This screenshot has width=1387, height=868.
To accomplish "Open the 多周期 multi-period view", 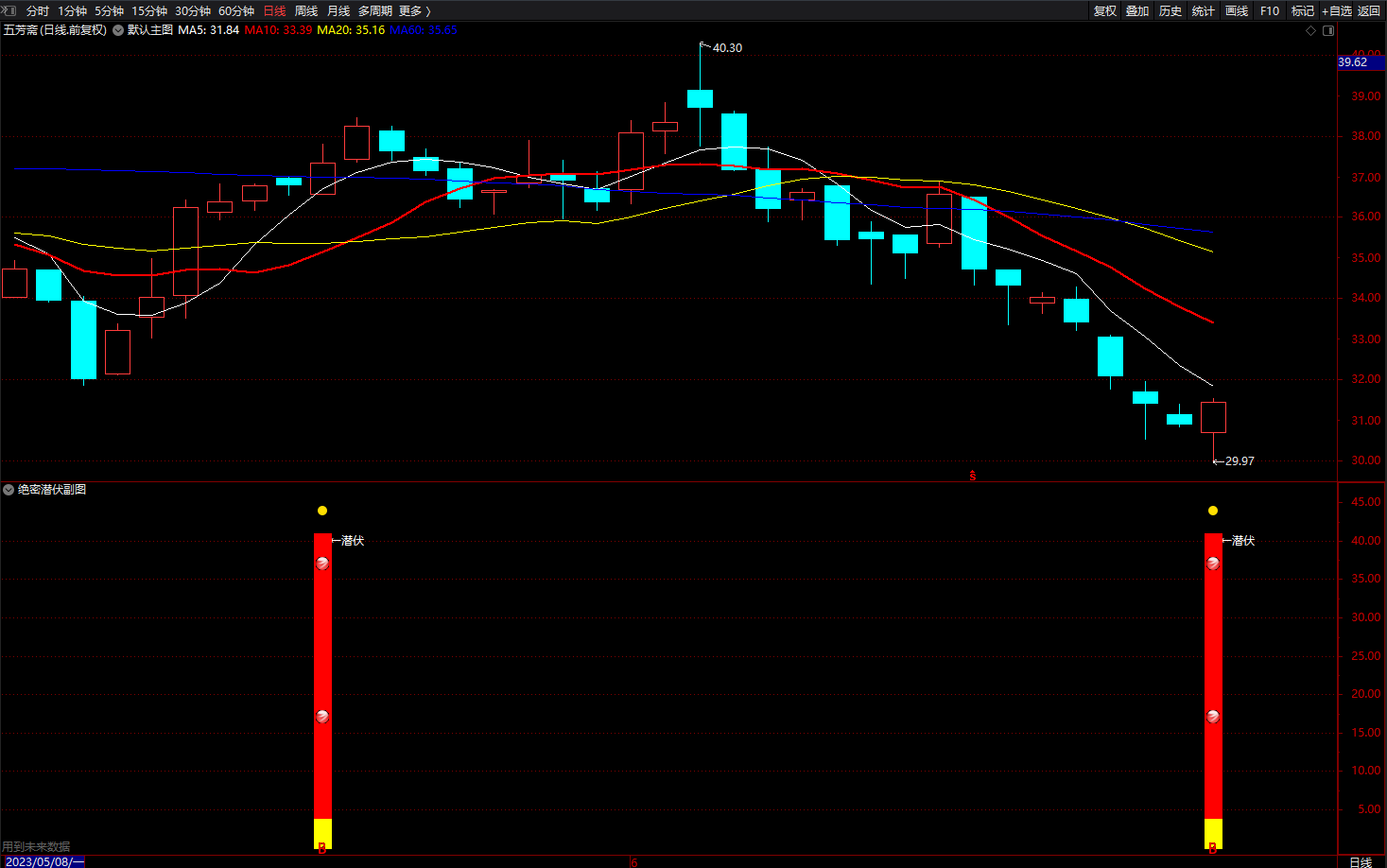I will click(x=374, y=11).
